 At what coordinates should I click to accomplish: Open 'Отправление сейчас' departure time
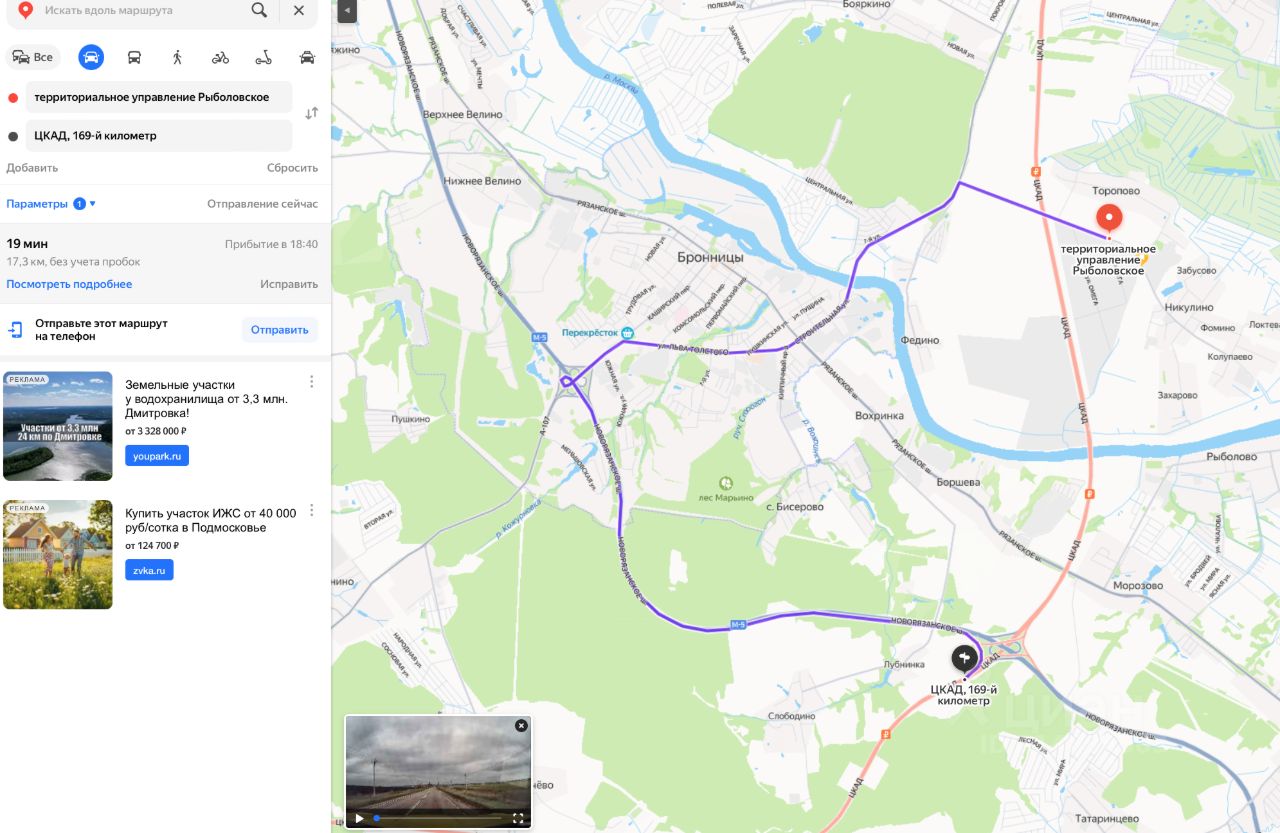[x=262, y=204]
